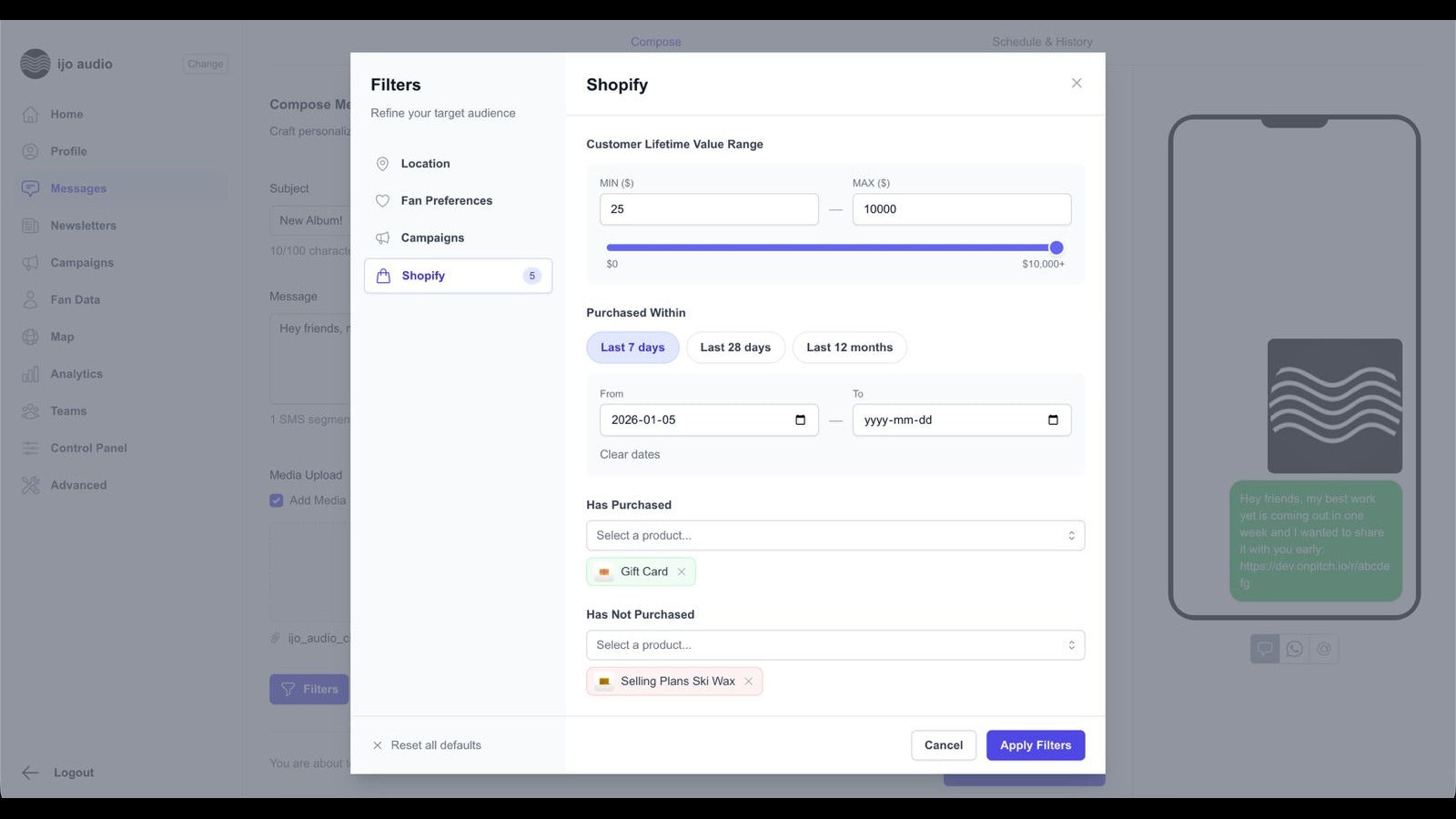Click the WhatsApp icon below the phone preview
Viewport: 1456px width, 819px height.
[1295, 649]
